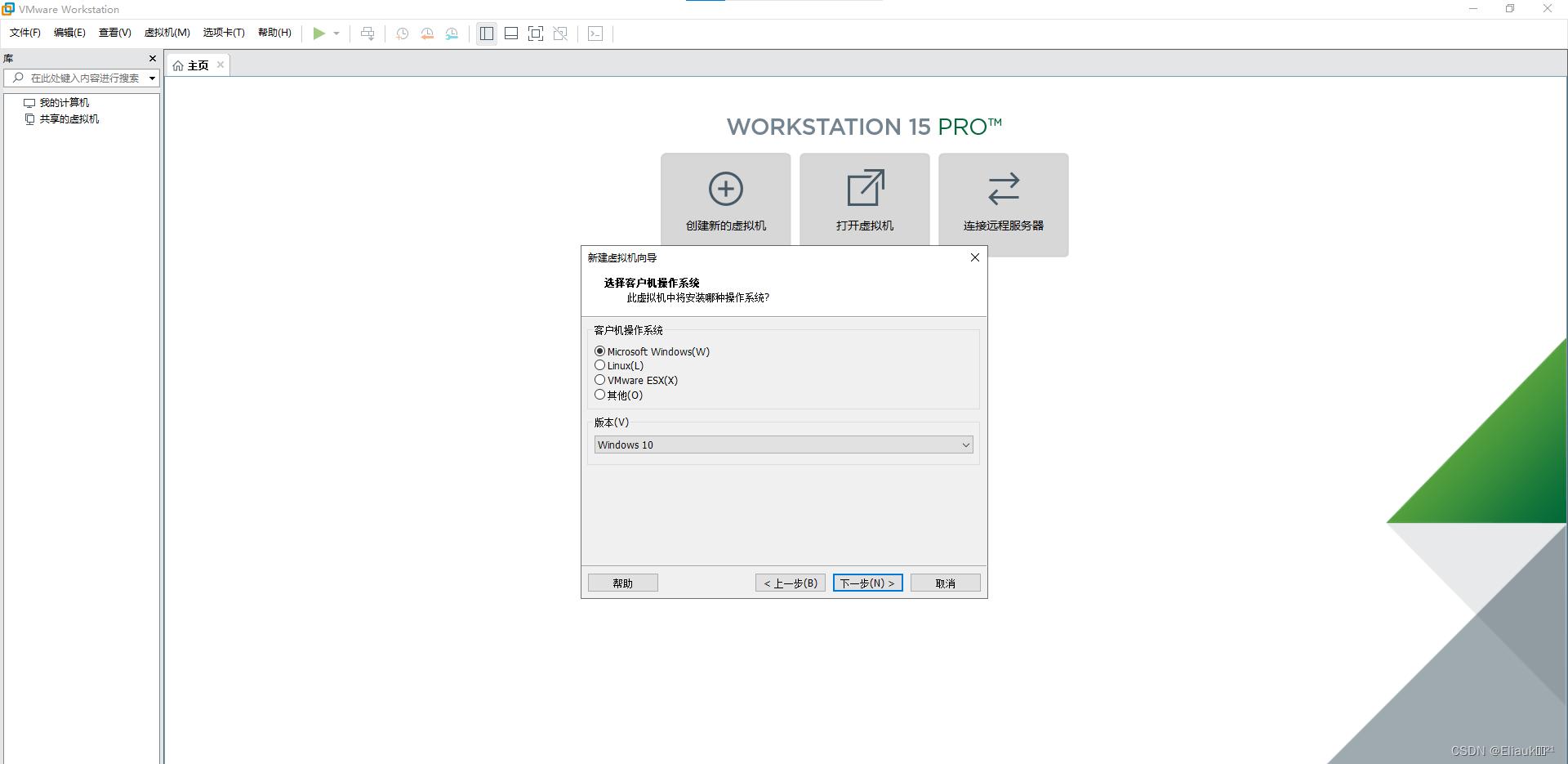
Task: Open the library search dropdown arrow
Action: [x=152, y=78]
